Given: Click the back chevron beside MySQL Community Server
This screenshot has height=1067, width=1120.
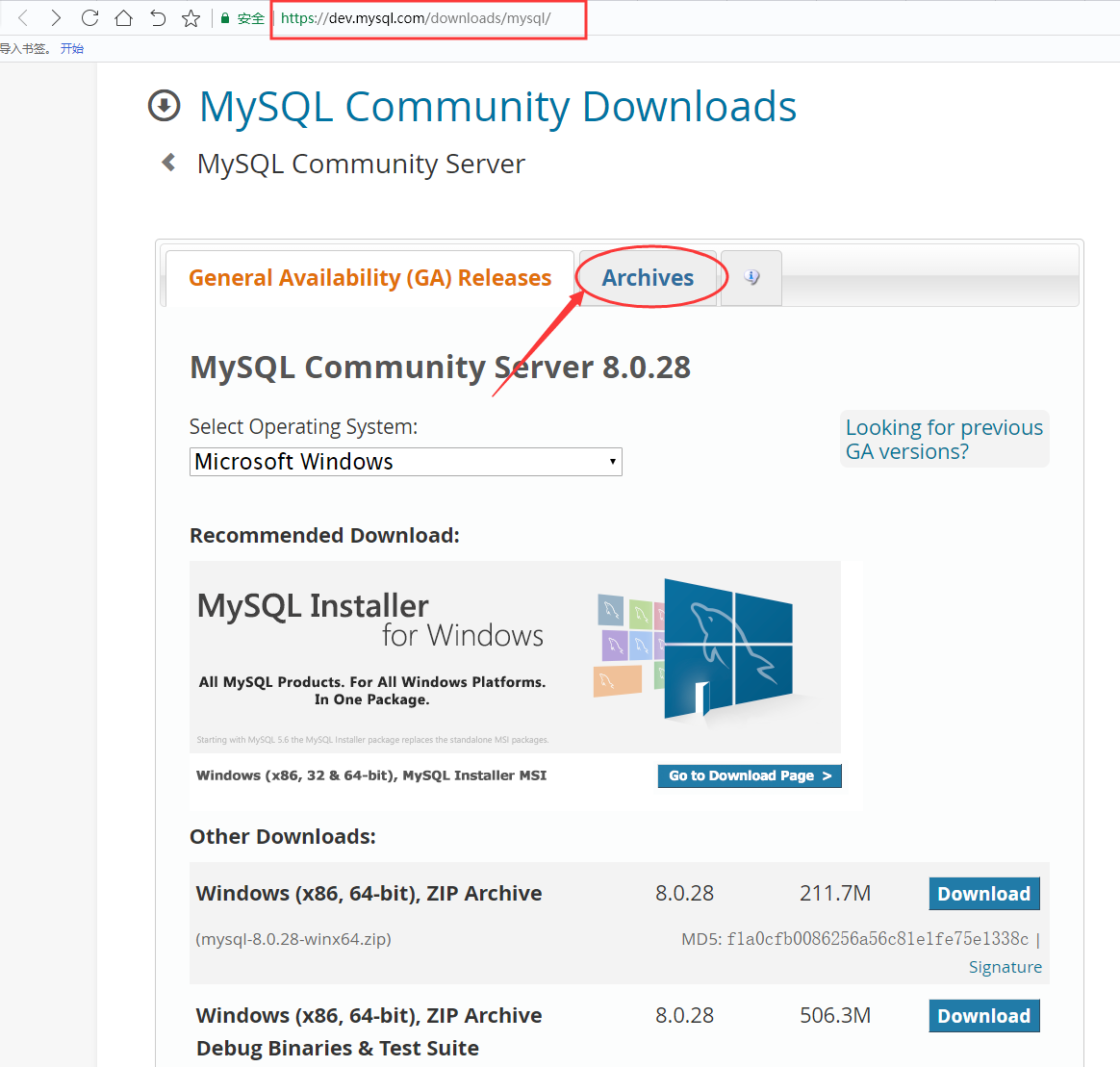Looking at the screenshot, I should tap(168, 163).
